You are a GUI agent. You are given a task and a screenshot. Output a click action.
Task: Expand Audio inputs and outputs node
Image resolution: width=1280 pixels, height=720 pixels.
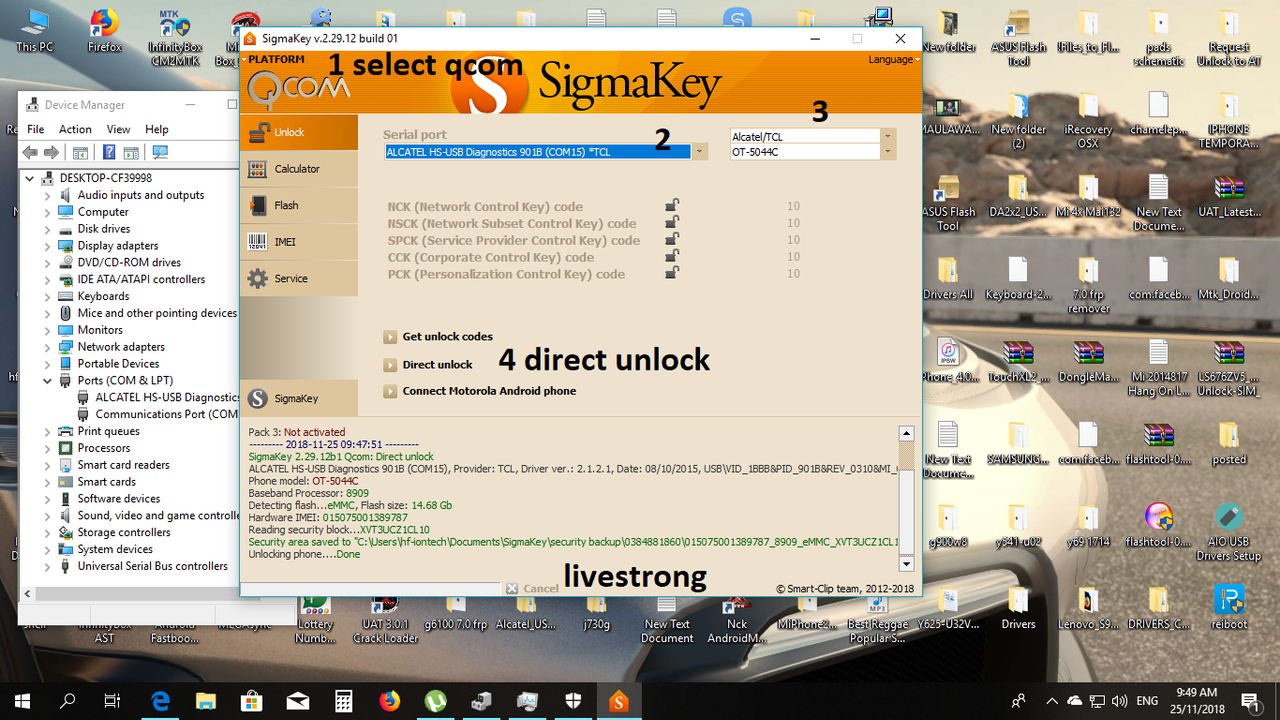[47, 195]
